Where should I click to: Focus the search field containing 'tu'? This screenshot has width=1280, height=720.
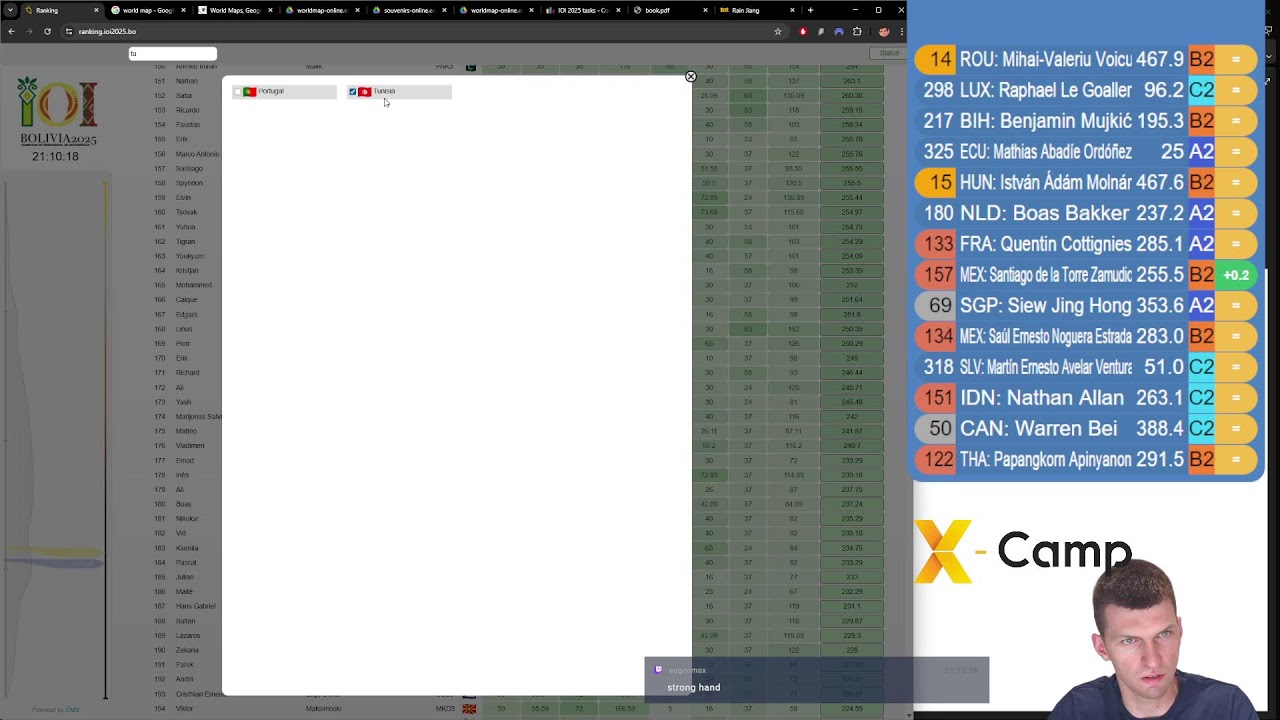pyautogui.click(x=172, y=54)
